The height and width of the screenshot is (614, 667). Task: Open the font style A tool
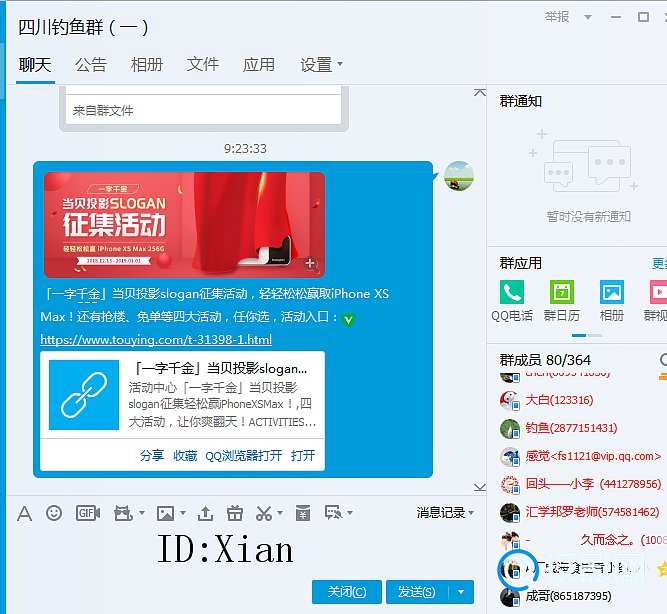(x=24, y=513)
